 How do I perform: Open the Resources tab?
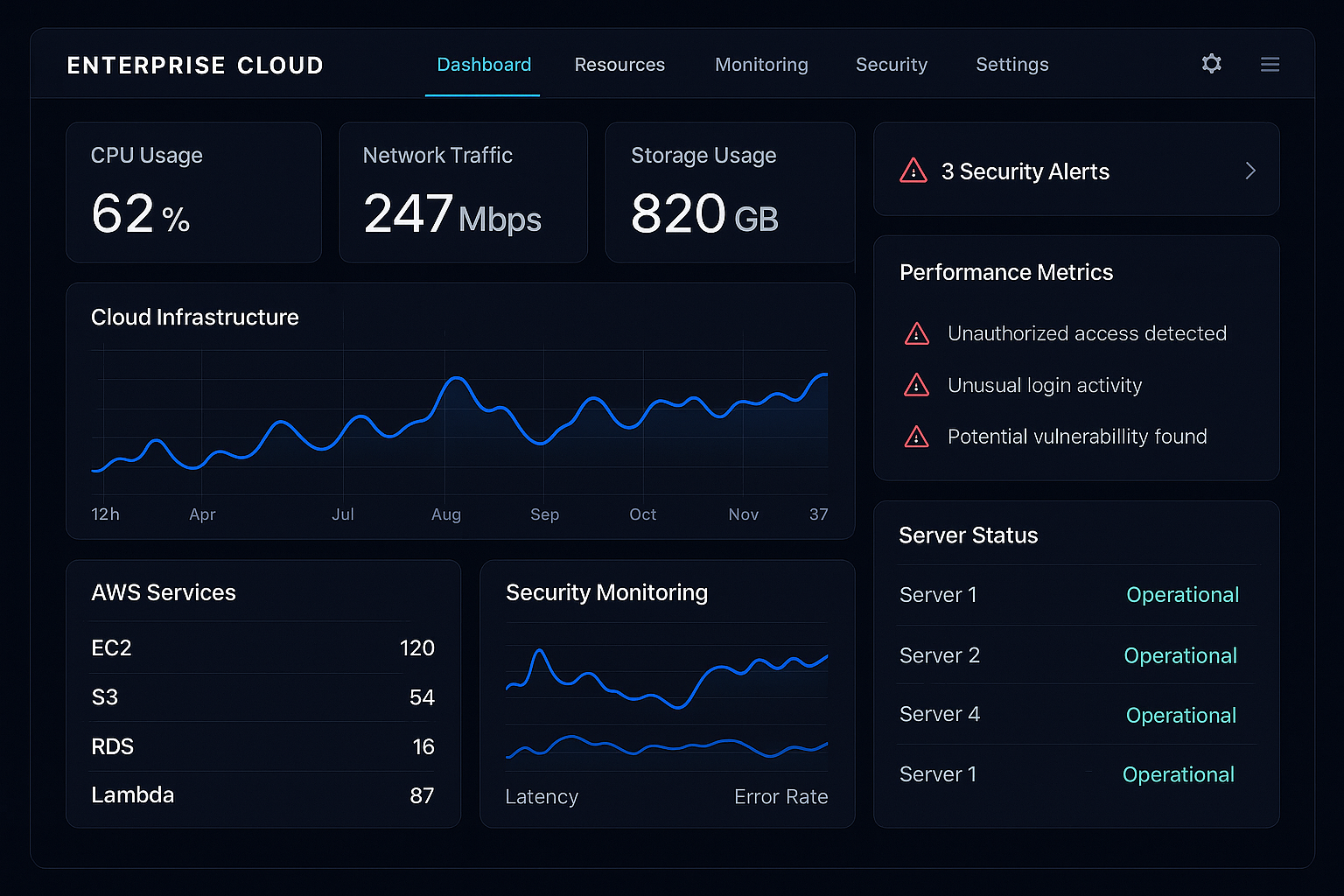click(619, 65)
